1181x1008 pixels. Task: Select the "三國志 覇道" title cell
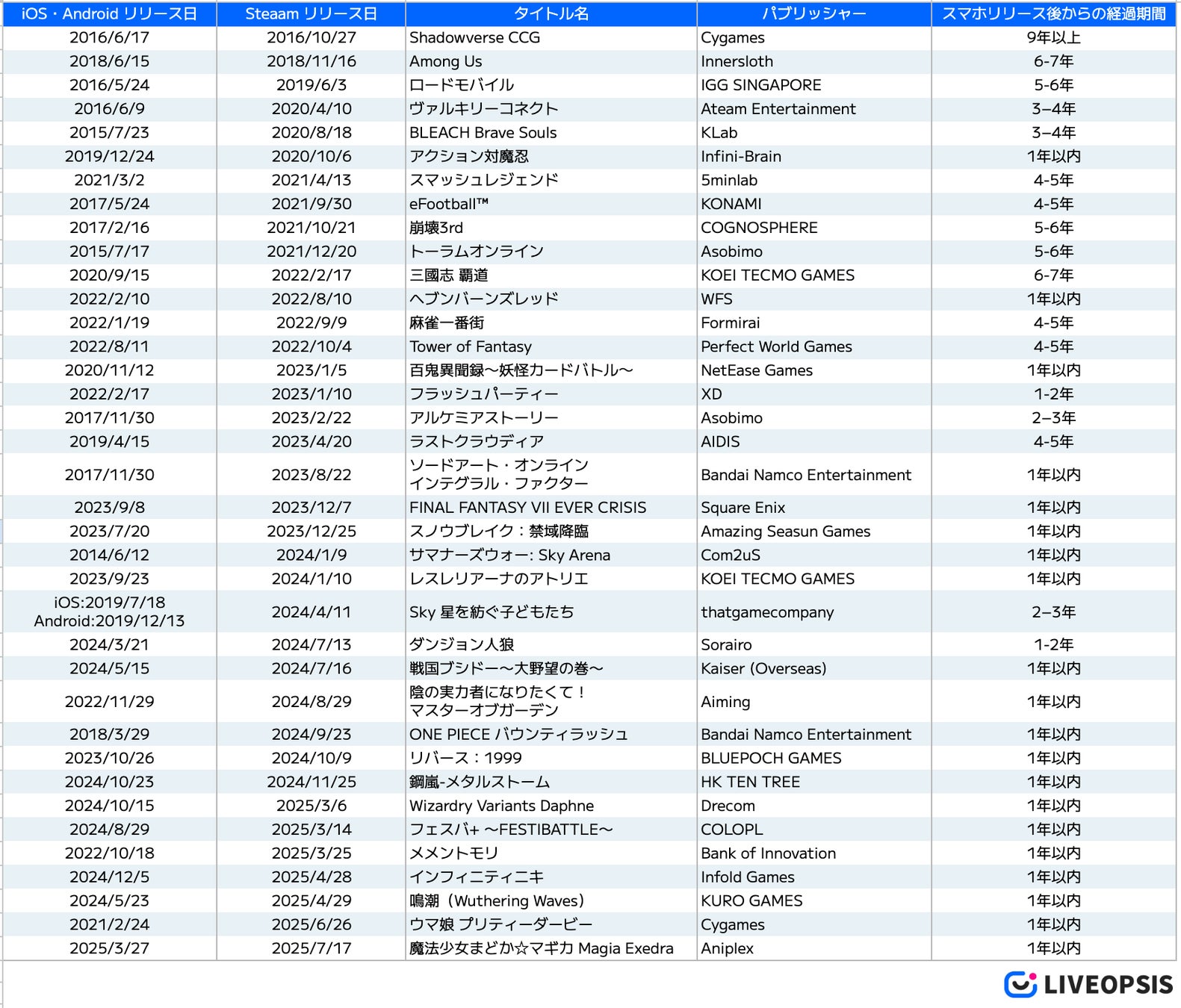[x=551, y=276]
